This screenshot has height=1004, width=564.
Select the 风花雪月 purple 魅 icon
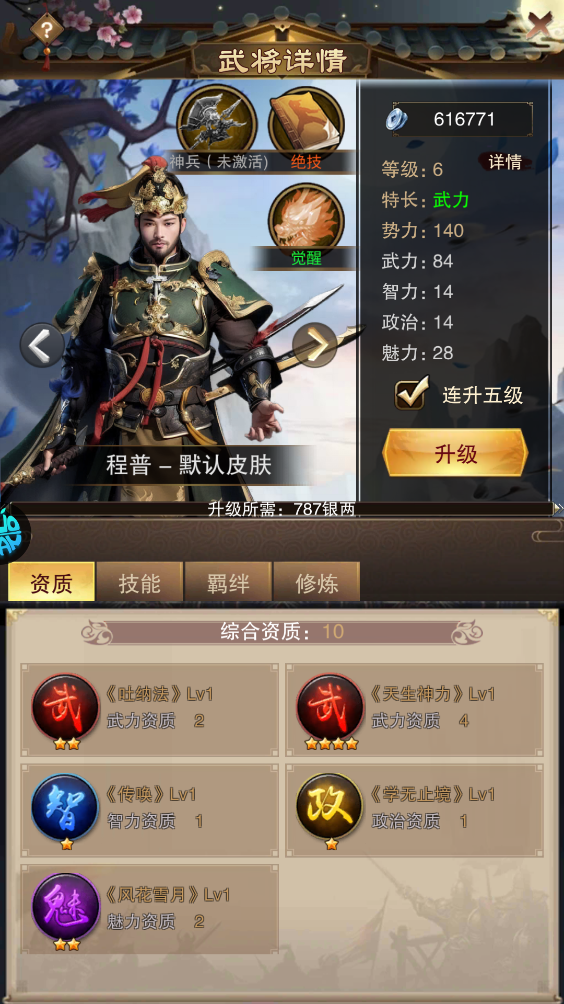[65, 907]
